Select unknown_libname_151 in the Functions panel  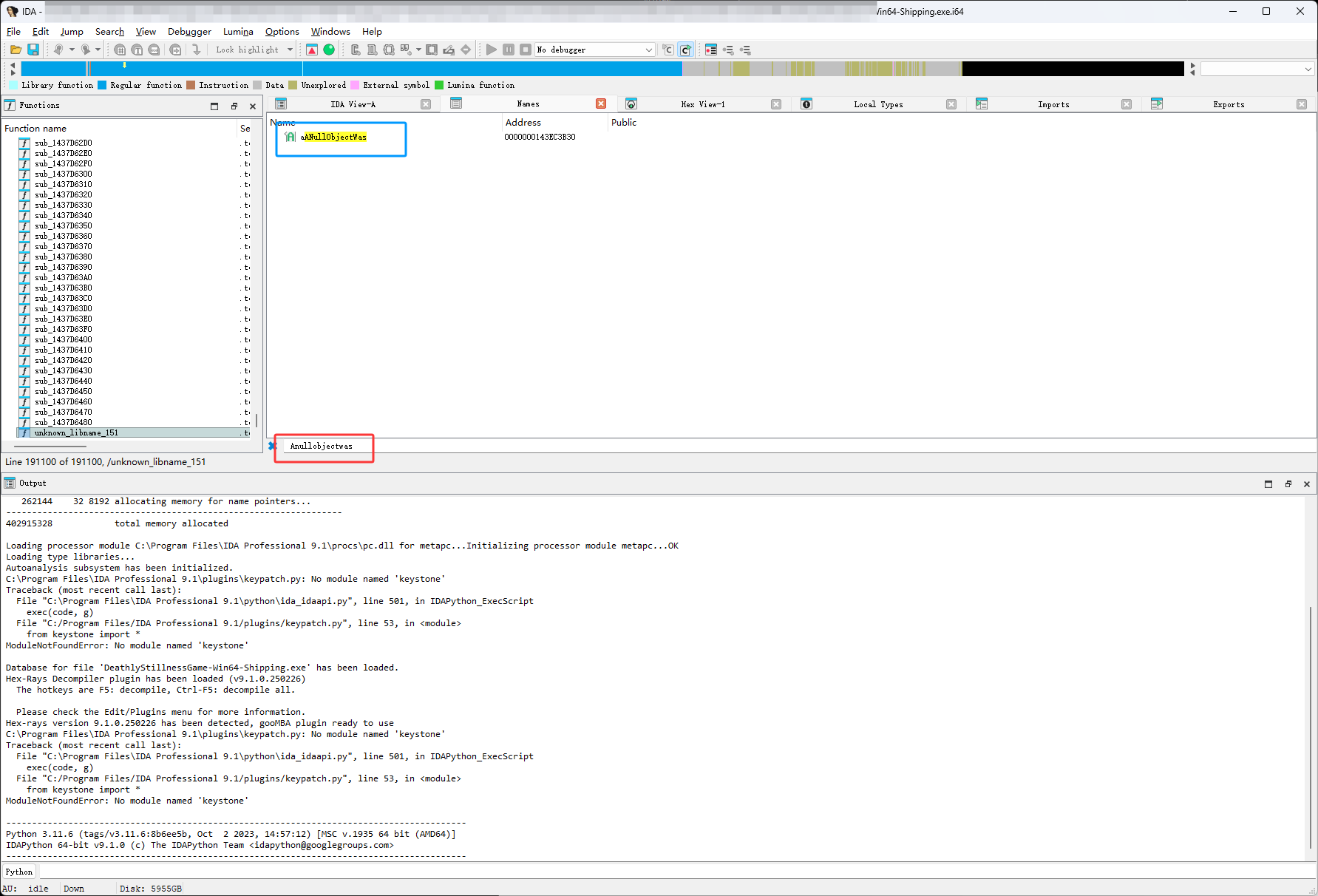click(x=75, y=432)
